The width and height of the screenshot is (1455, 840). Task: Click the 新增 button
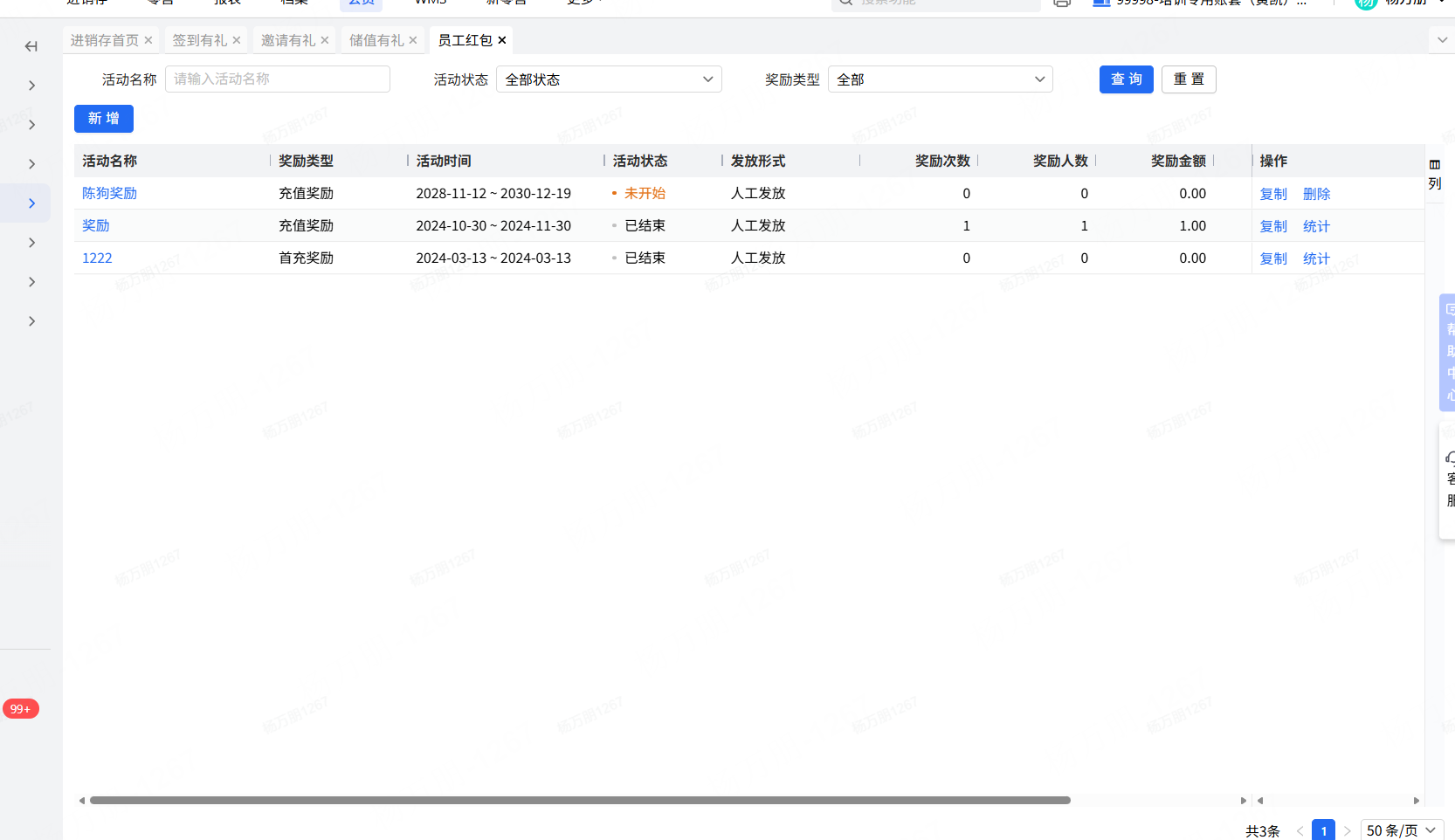pos(104,119)
